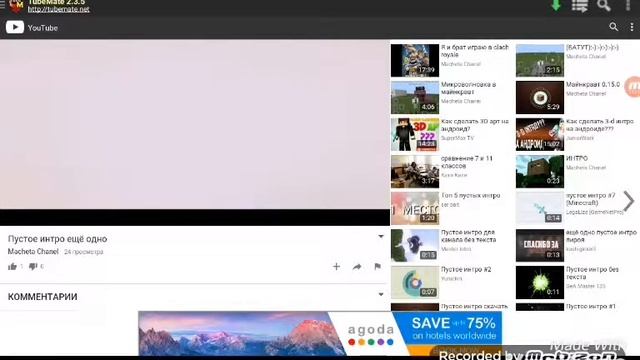Expand the video description arrow
The height and width of the screenshot is (360, 640).
tap(381, 236)
